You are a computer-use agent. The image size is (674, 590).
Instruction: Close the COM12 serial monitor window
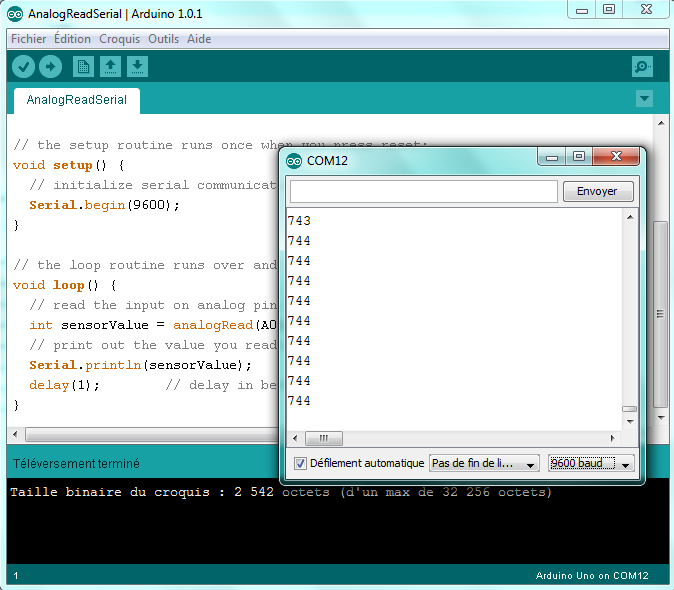pos(616,157)
